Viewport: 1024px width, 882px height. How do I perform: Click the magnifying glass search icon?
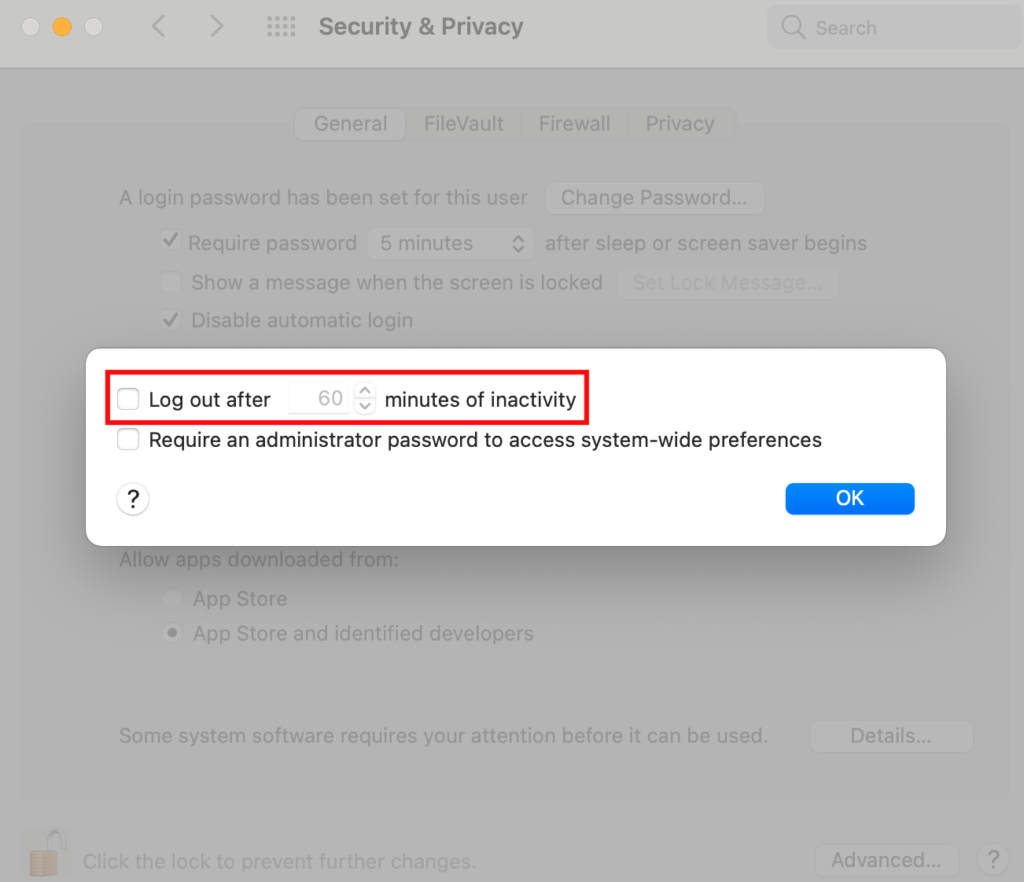coord(793,28)
